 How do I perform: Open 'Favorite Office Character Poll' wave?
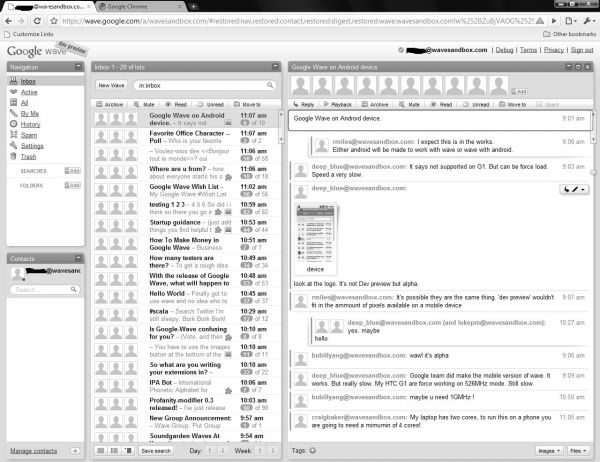[186, 137]
